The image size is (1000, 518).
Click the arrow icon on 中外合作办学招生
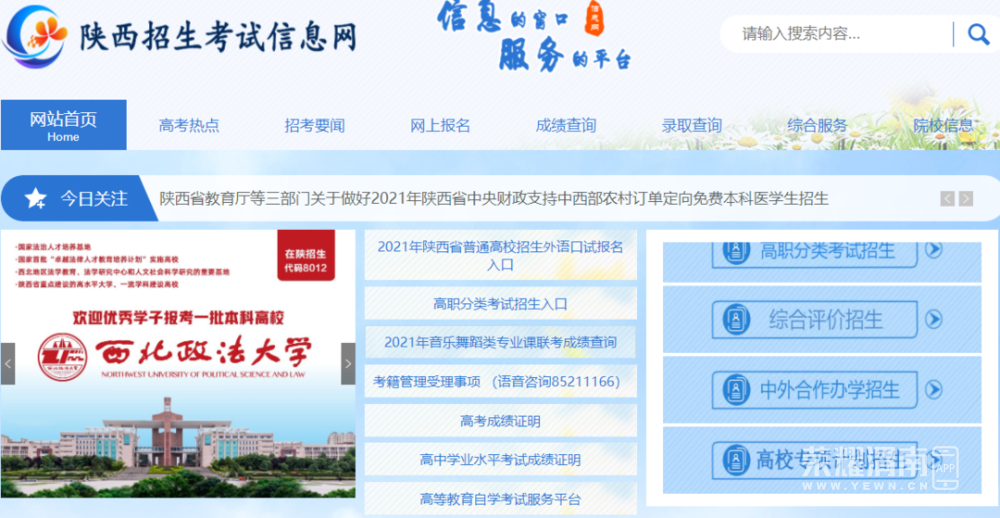click(933, 389)
